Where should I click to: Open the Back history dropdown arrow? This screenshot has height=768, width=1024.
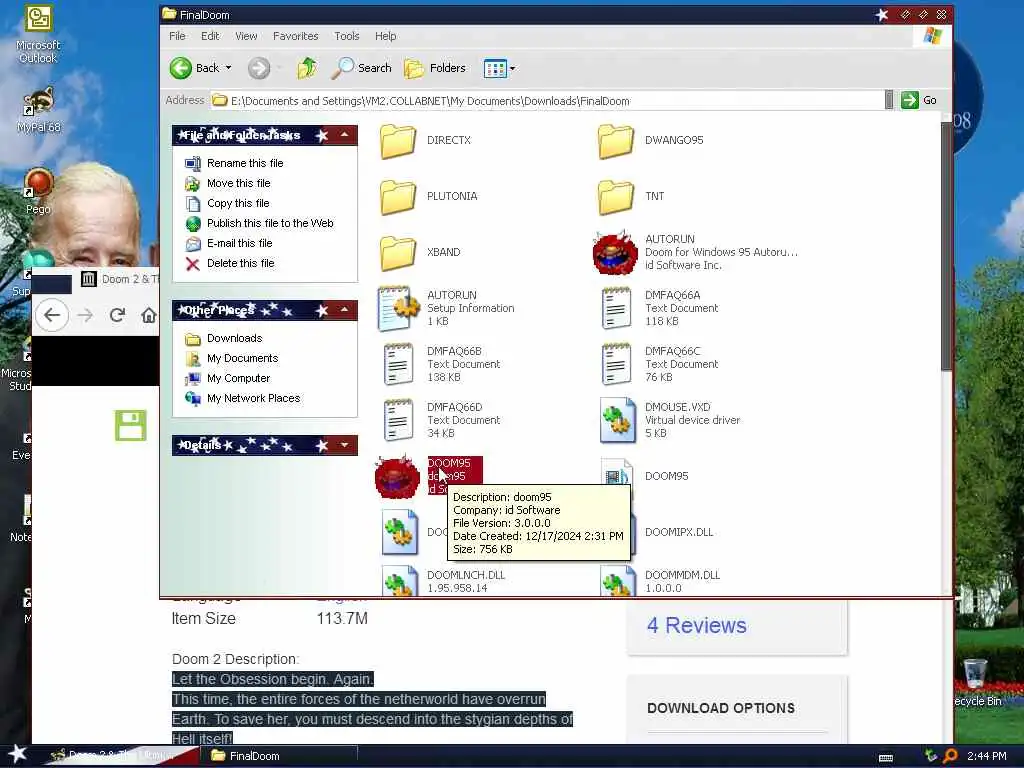tap(229, 68)
